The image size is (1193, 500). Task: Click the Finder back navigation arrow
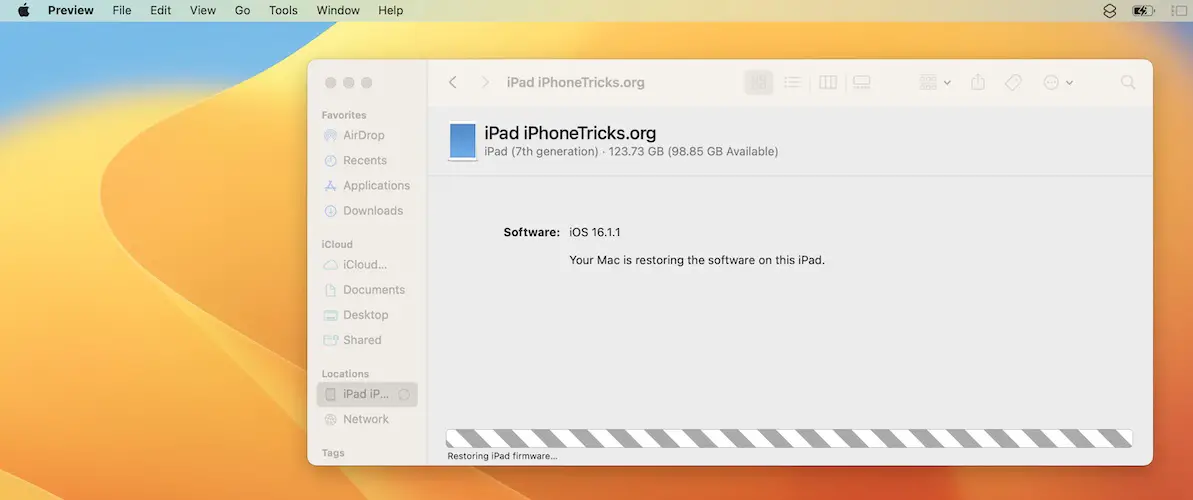coord(453,83)
